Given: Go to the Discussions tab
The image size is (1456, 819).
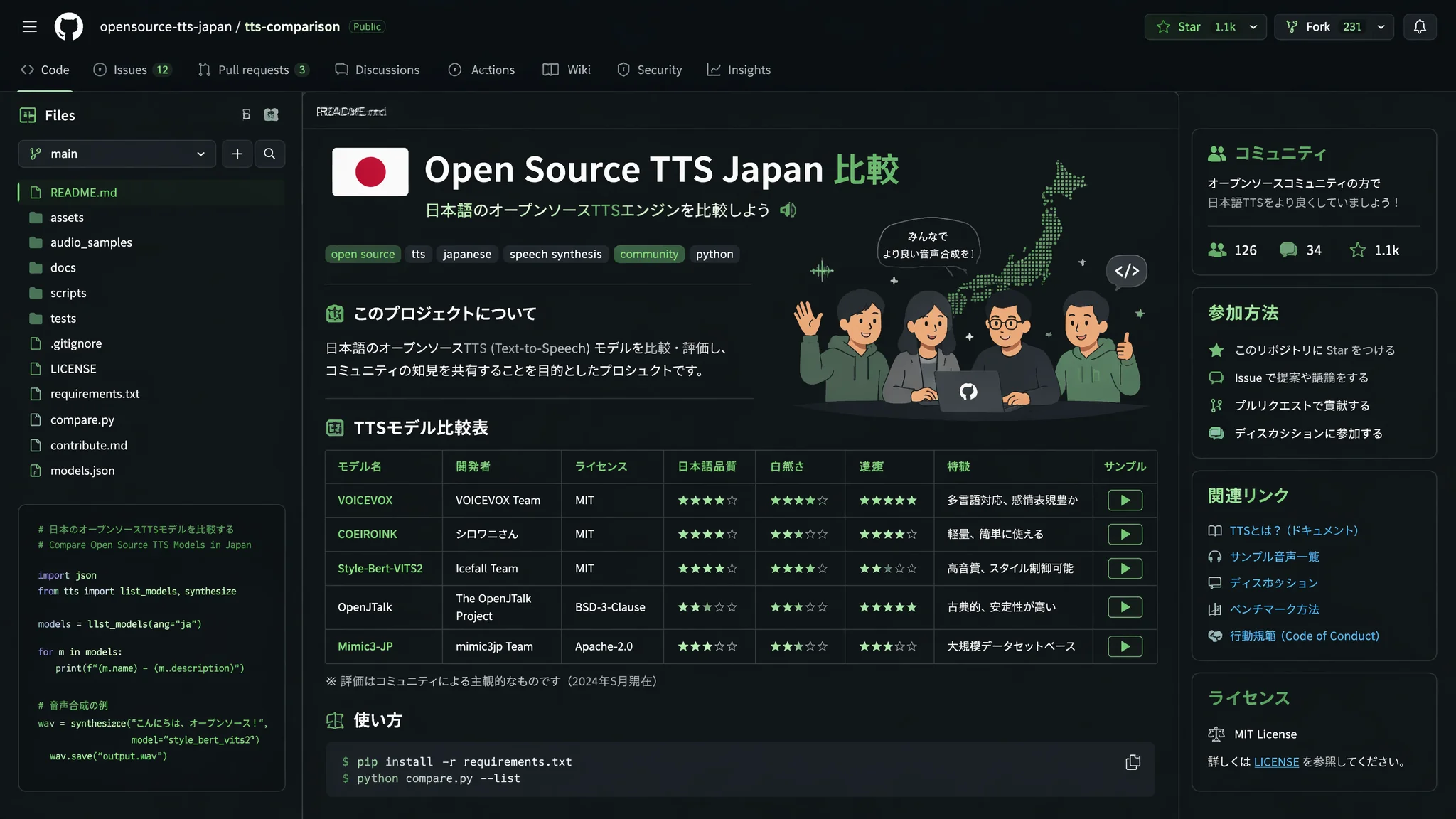Looking at the screenshot, I should tap(378, 70).
